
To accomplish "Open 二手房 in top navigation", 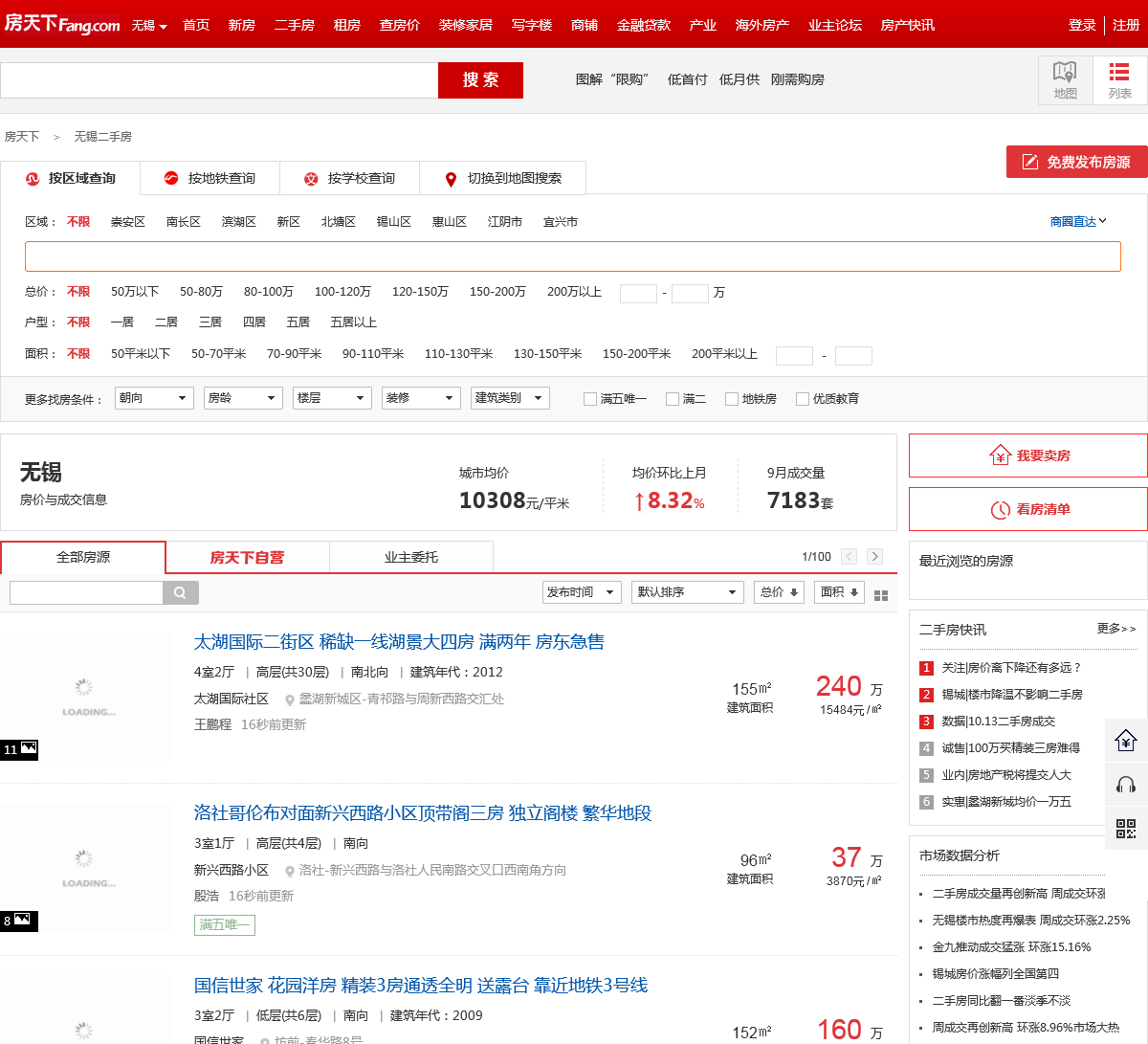I will tap(295, 25).
